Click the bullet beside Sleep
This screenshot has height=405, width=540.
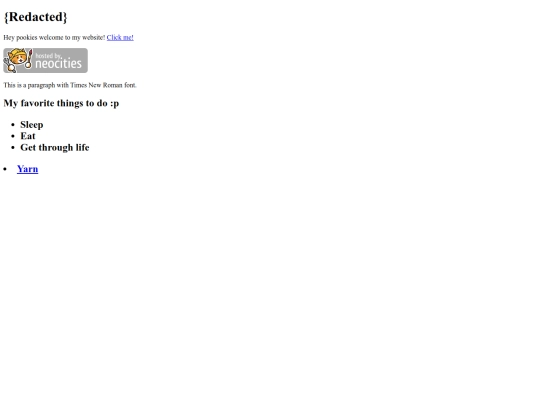tap(13, 125)
